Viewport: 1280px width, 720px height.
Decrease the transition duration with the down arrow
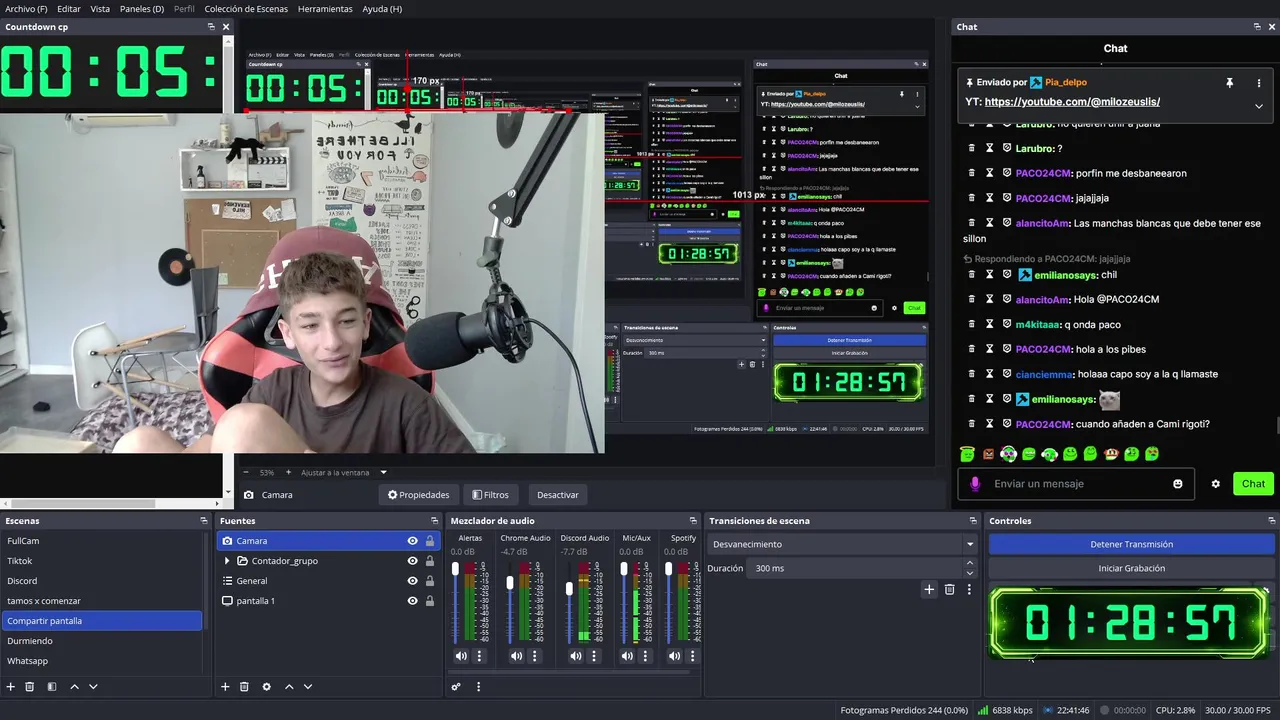click(x=969, y=573)
